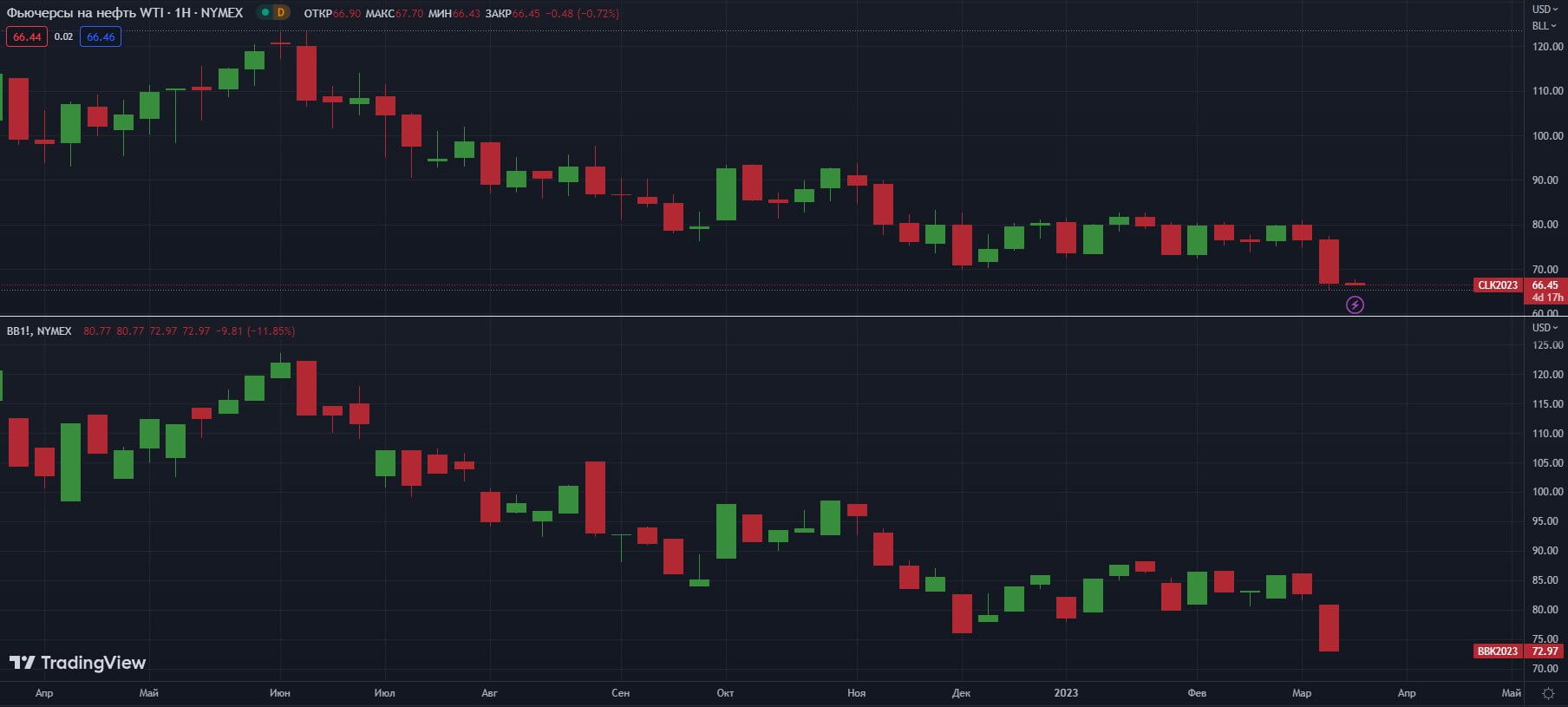Click the 2023 label on time axis

(x=1066, y=693)
